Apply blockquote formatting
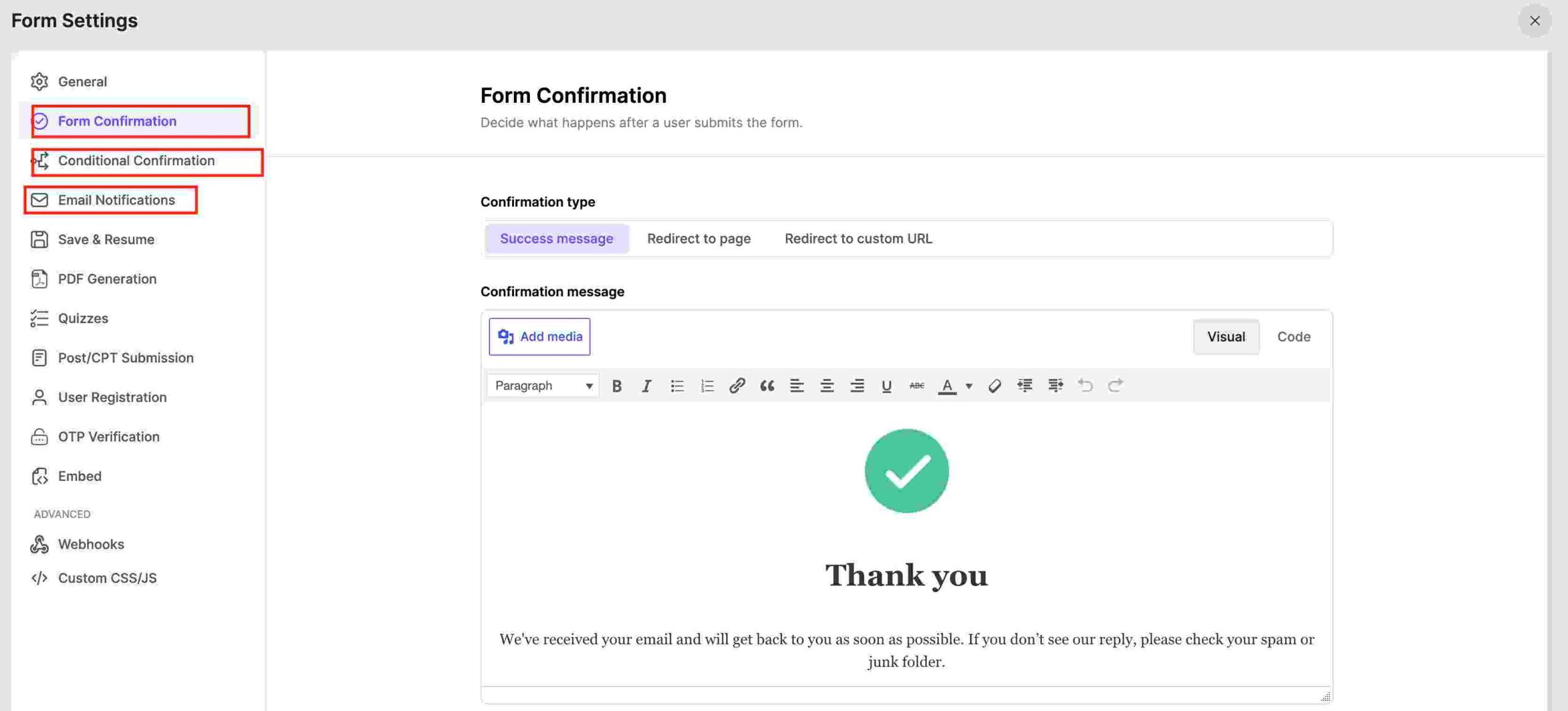Screen dimensions: 1568x711 (x=767, y=386)
